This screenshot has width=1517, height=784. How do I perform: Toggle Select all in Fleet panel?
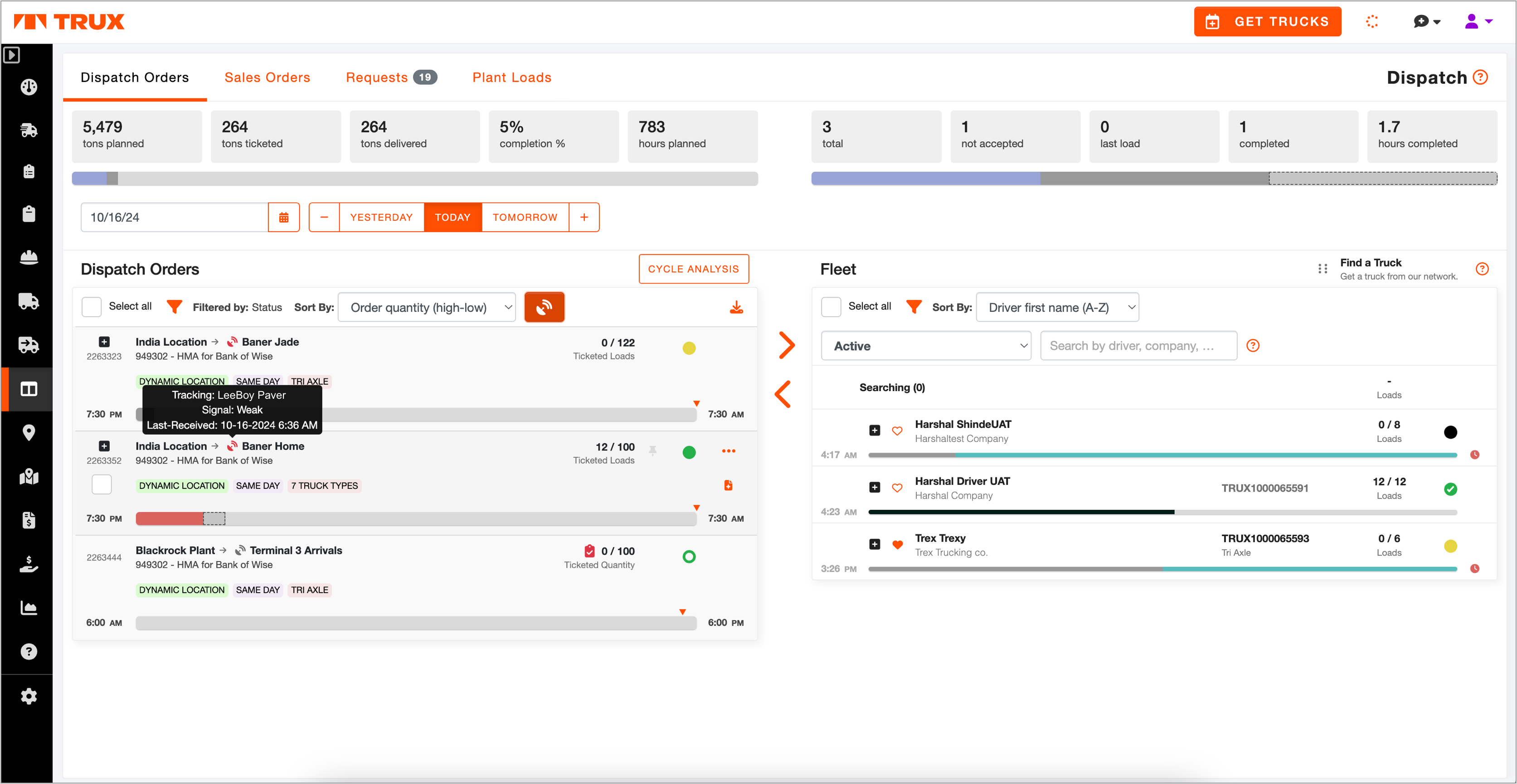830,307
